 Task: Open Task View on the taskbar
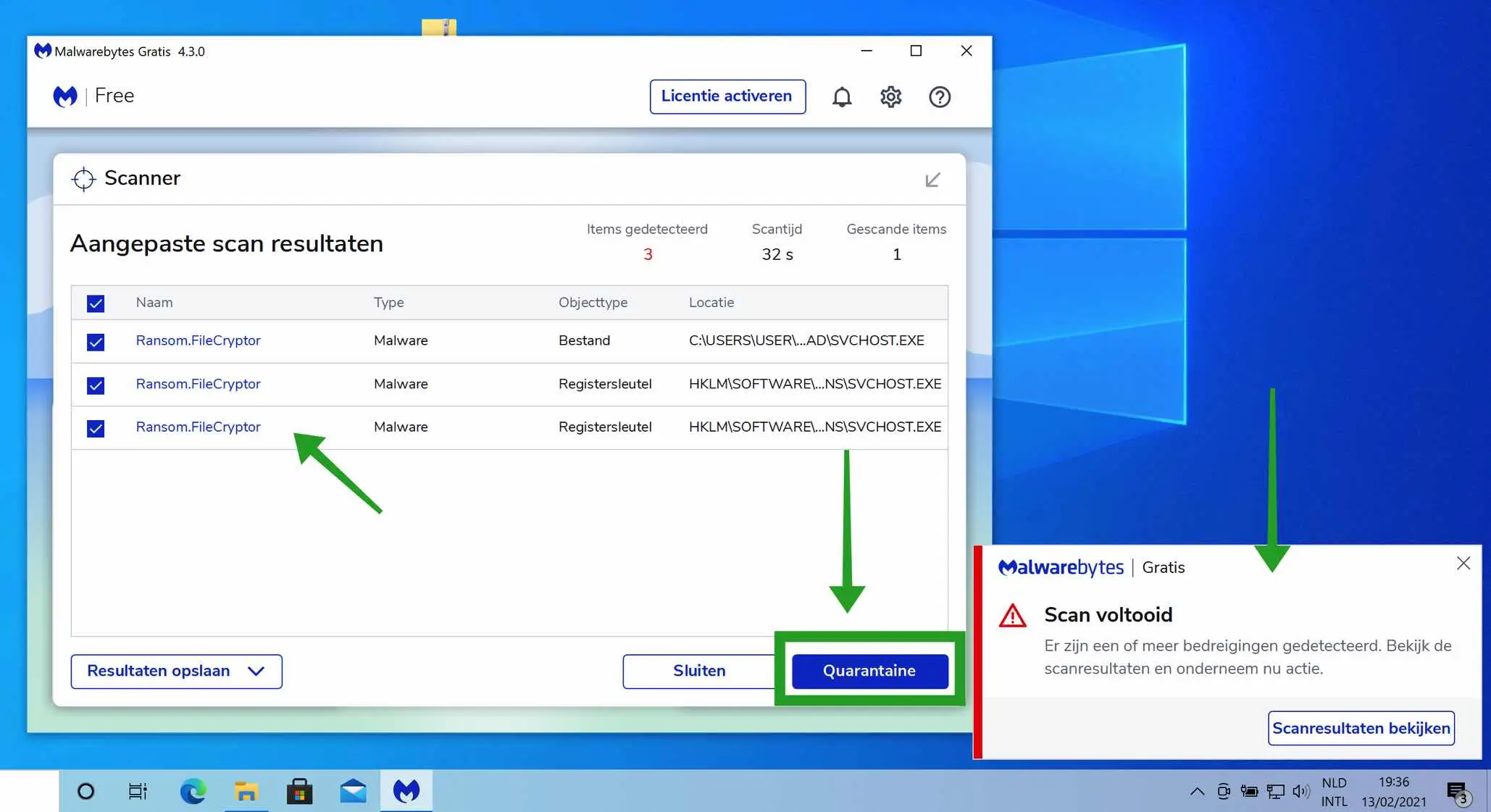(x=138, y=791)
